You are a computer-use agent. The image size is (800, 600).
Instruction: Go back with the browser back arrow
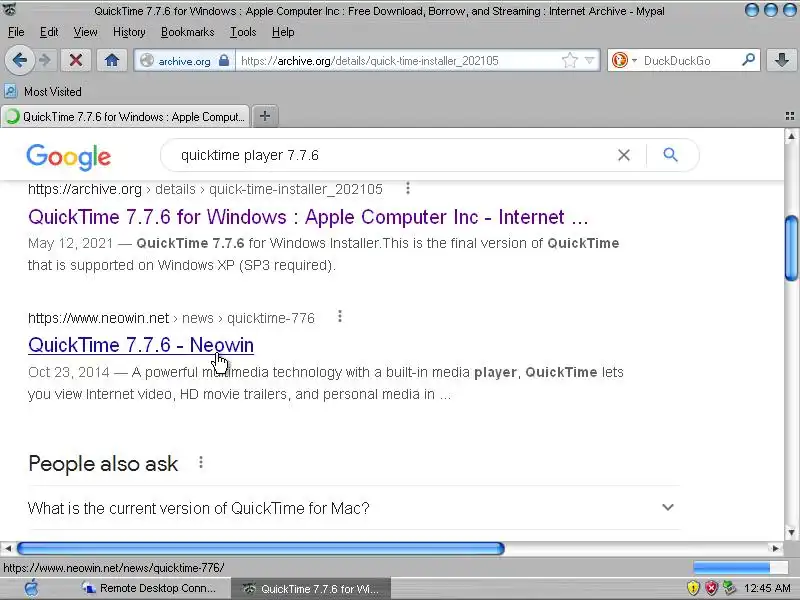point(19,60)
